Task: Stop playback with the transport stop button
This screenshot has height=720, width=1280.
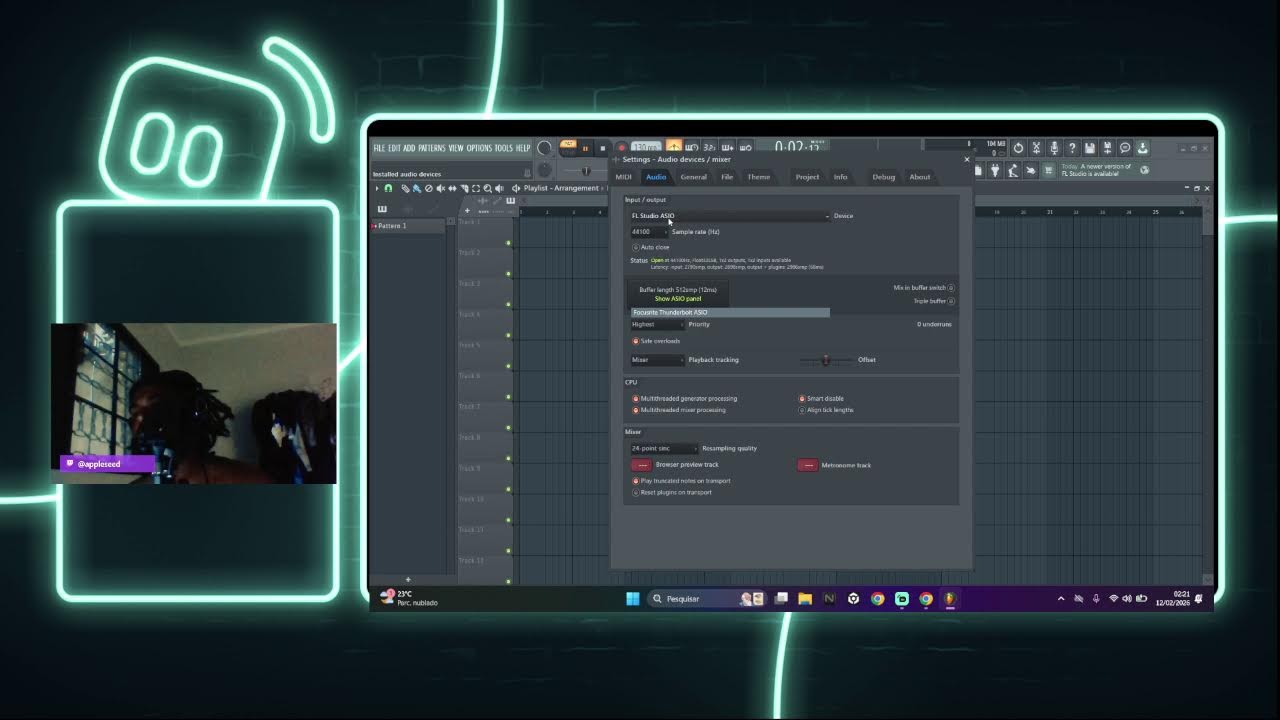Action: point(602,148)
